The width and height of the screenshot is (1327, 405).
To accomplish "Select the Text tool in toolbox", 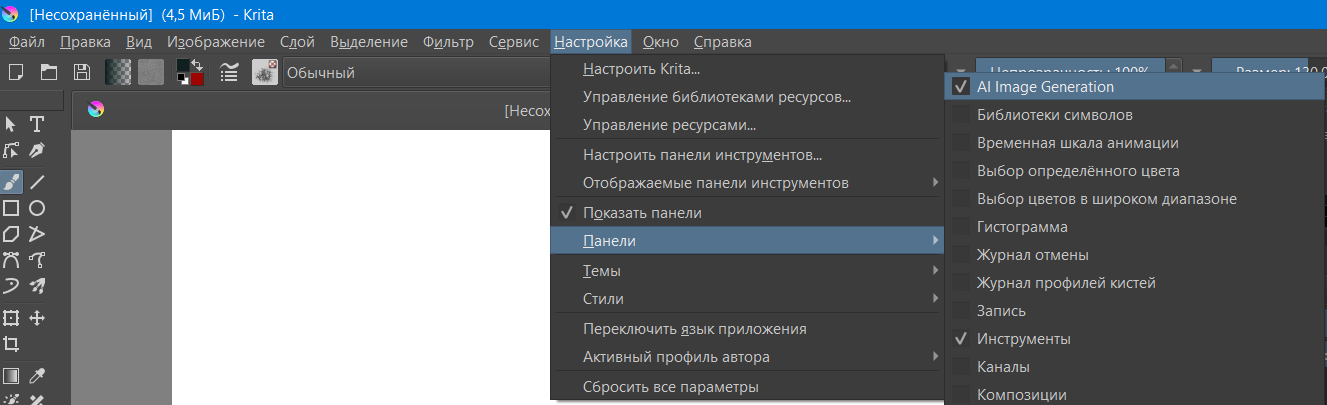I will (37, 124).
